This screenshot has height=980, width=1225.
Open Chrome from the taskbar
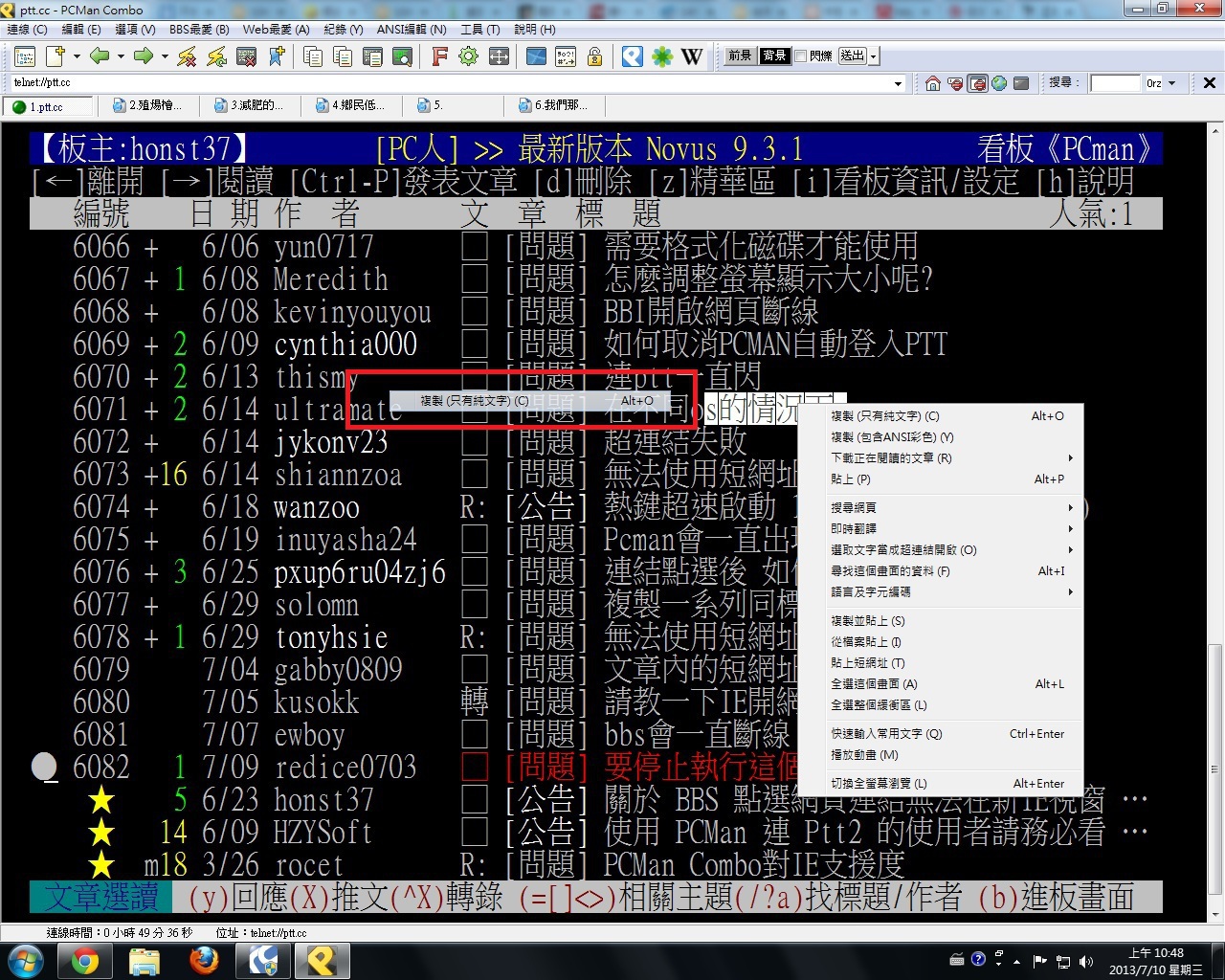click(x=84, y=961)
